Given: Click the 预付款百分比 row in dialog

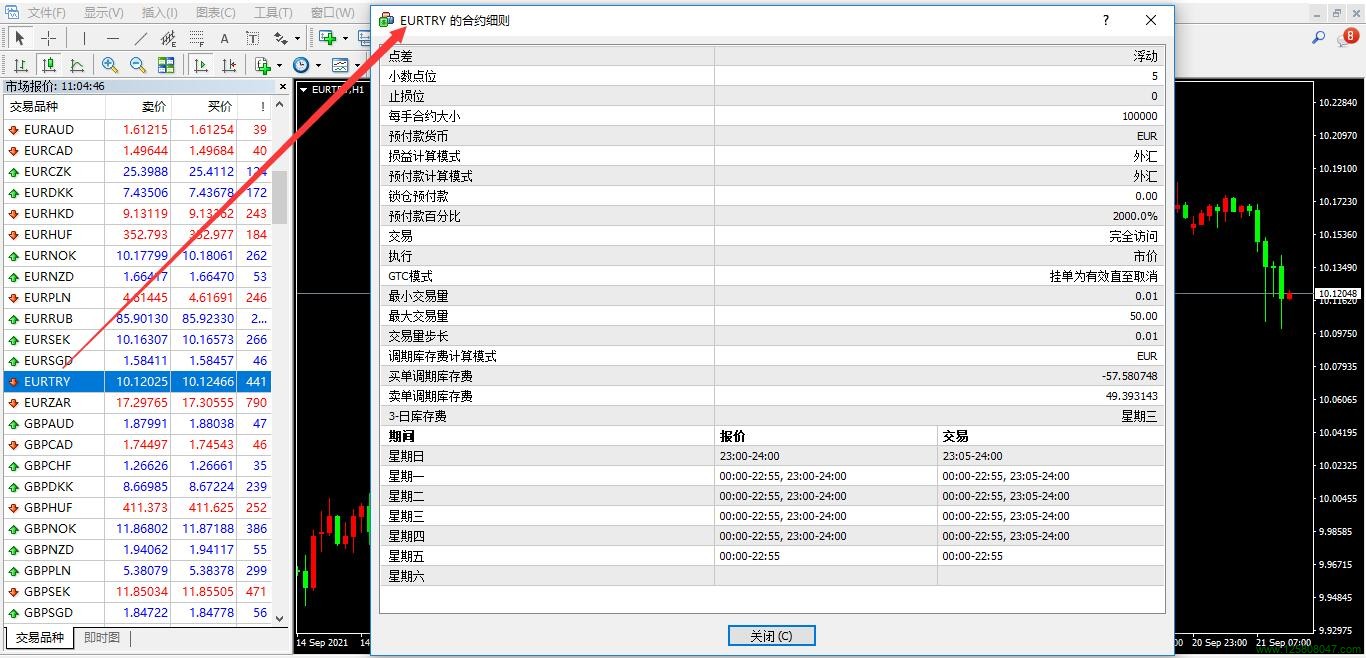Looking at the screenshot, I should [772, 216].
